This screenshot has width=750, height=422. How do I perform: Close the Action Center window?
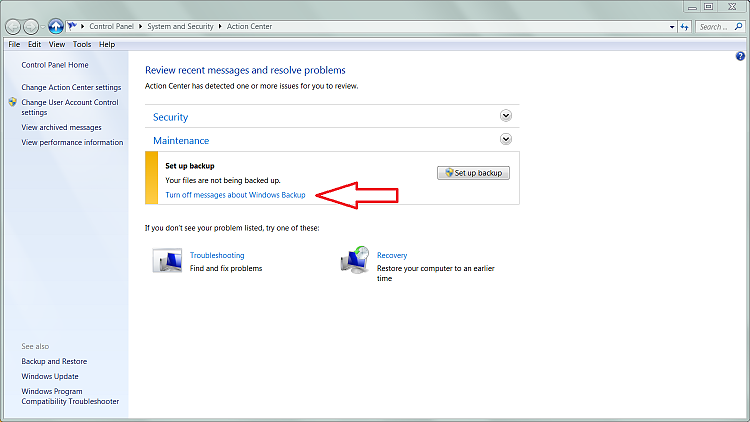[x=732, y=7]
